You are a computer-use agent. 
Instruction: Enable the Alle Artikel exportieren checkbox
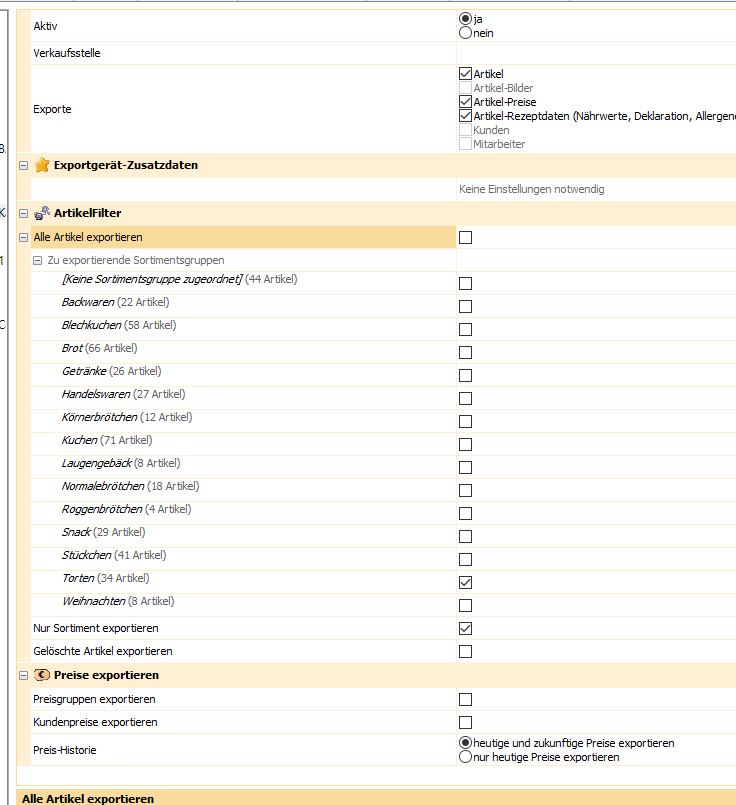465,238
